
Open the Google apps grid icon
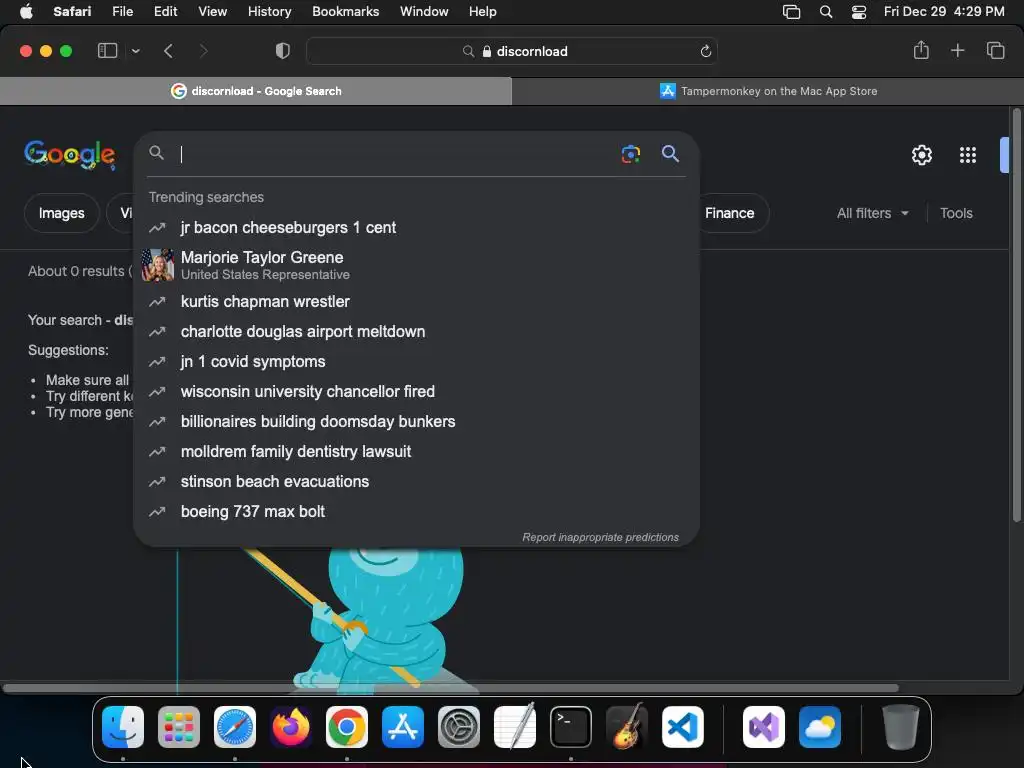coord(968,155)
